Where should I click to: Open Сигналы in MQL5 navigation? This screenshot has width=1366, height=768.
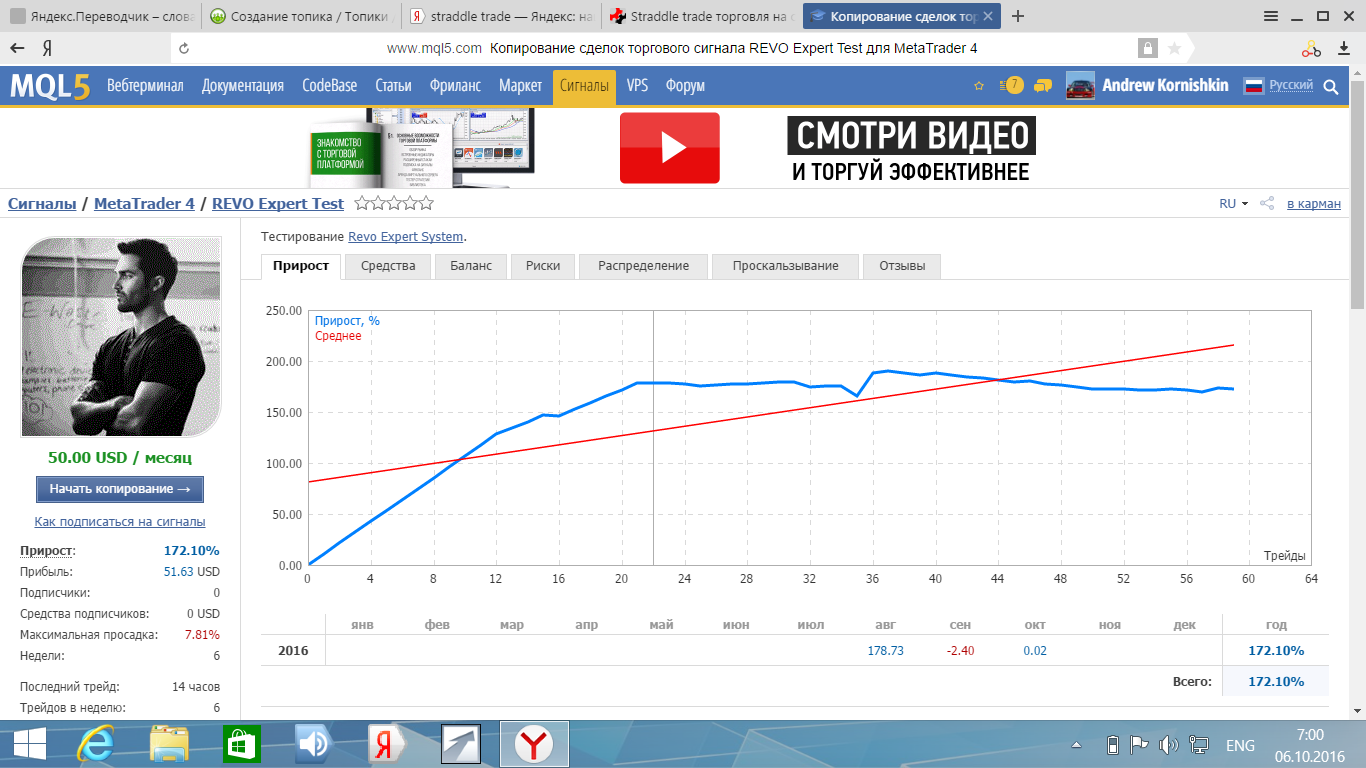click(584, 86)
